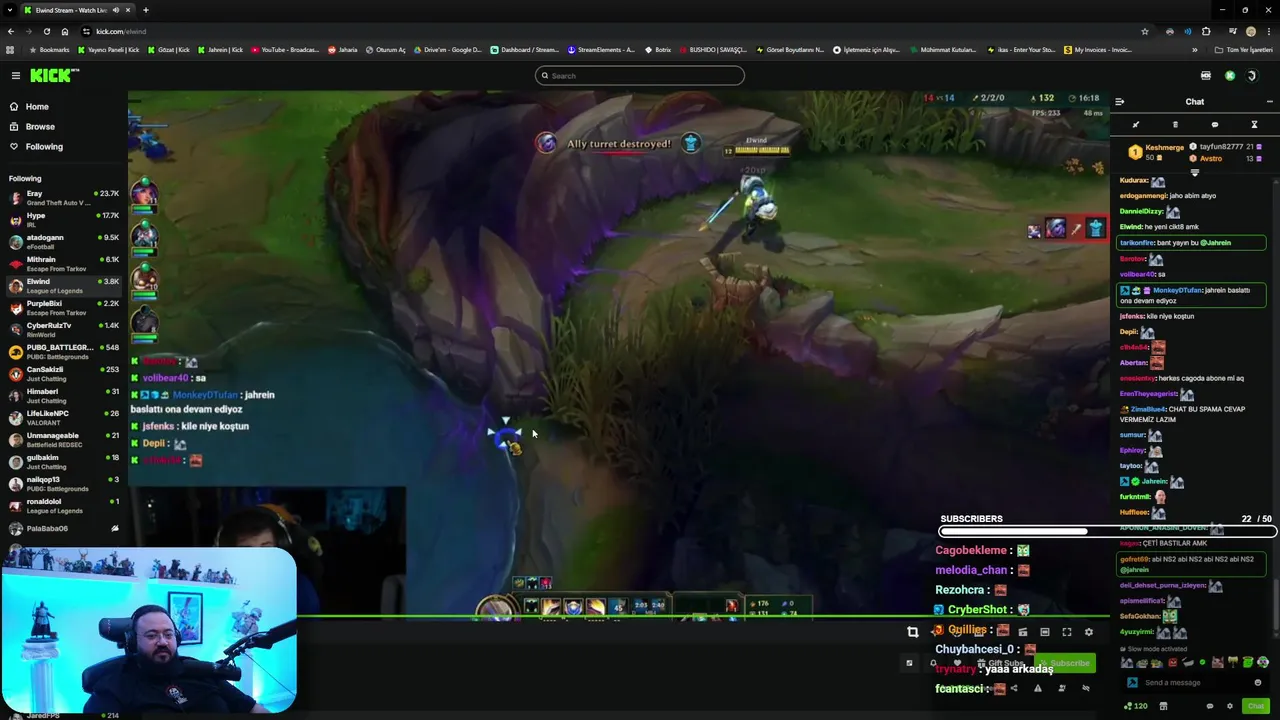The image size is (1280, 720).
Task: Open the Tüm Yer İşaretleri bookmarks folder
Action: tap(1244, 50)
